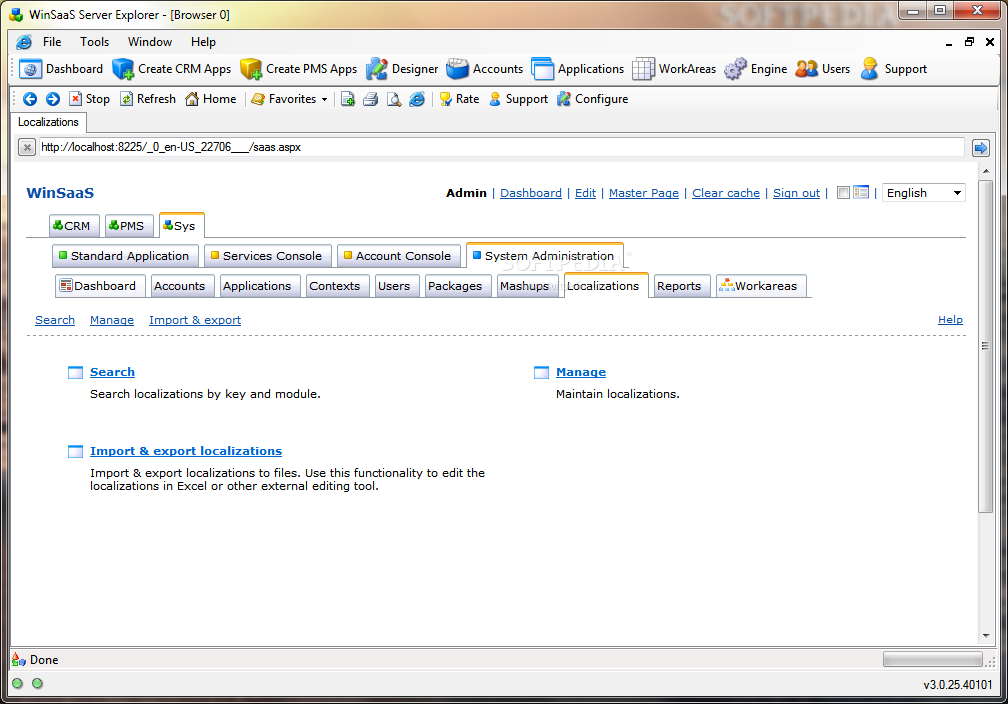Open the bold Search localizations link
The height and width of the screenshot is (704, 1008).
[112, 372]
